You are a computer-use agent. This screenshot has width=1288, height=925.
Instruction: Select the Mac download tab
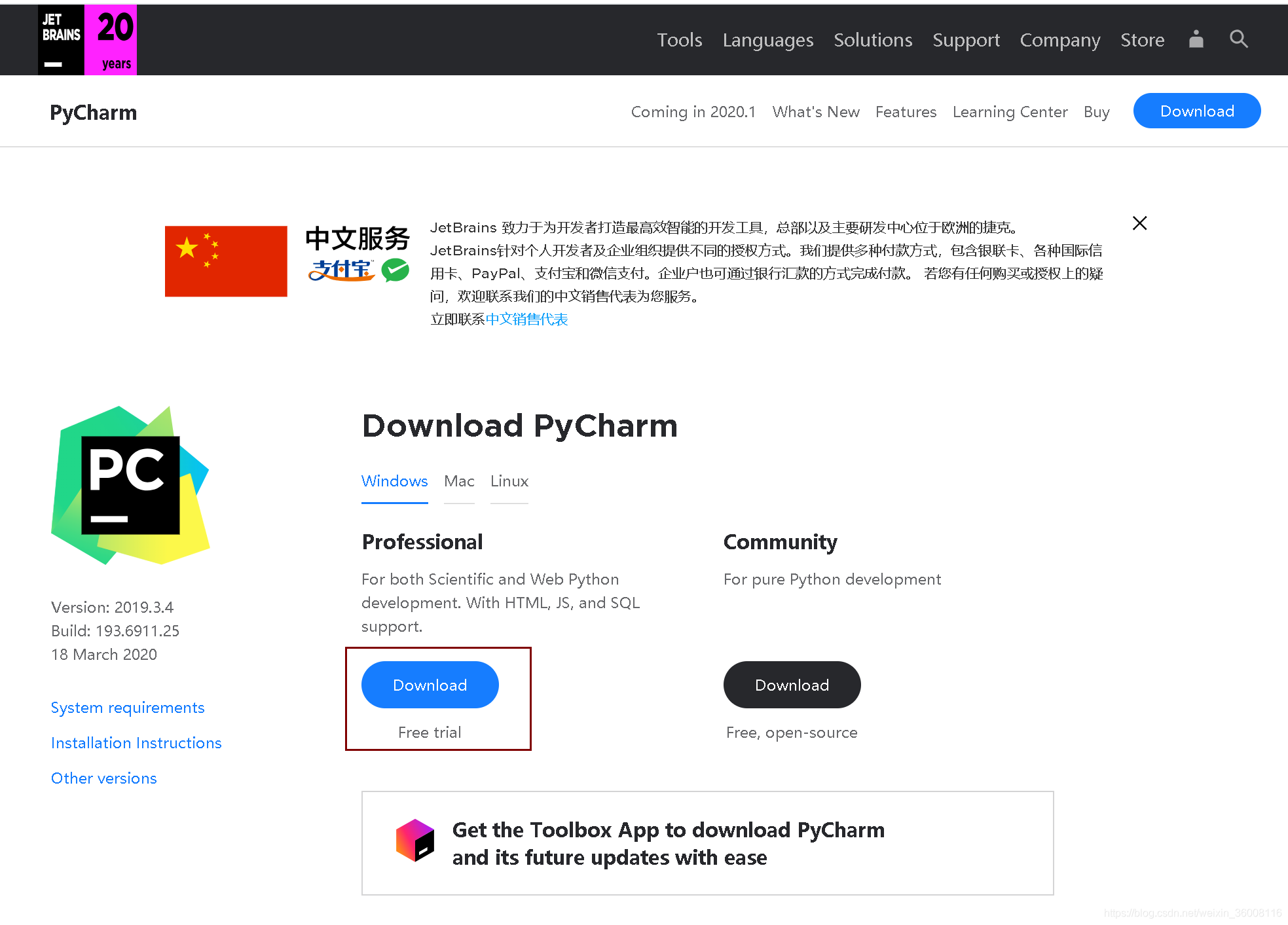pyautogui.click(x=458, y=481)
